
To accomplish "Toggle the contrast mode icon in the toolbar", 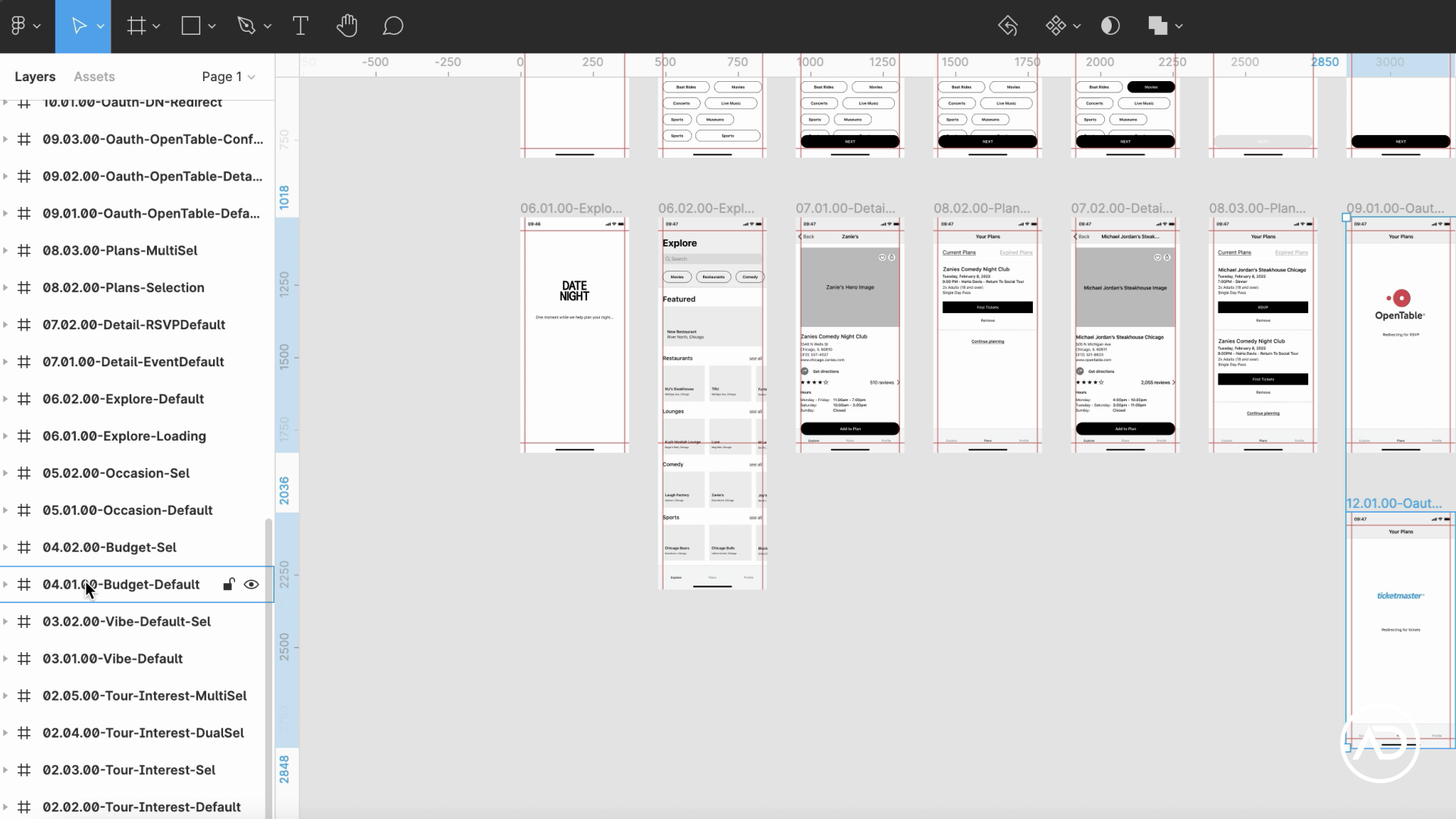I will point(1110,25).
